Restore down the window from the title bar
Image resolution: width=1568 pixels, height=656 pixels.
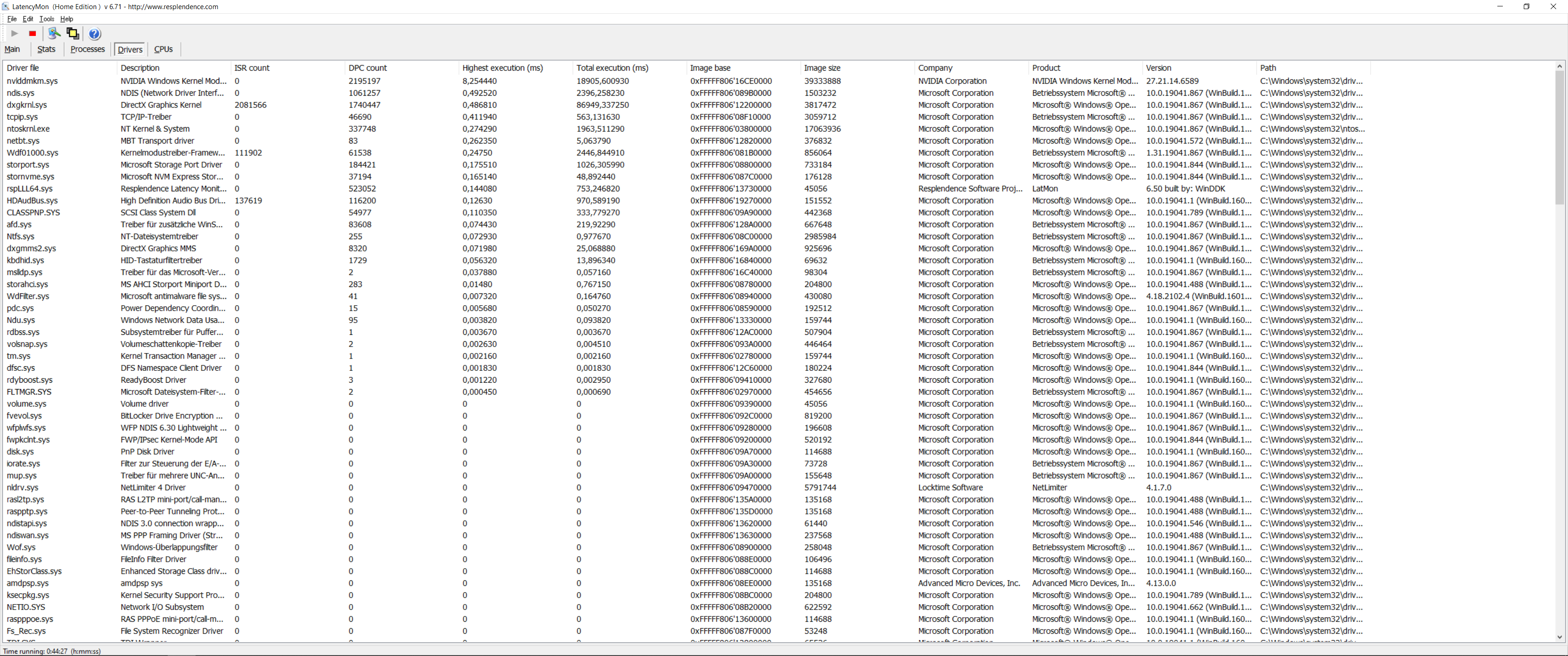1526,7
